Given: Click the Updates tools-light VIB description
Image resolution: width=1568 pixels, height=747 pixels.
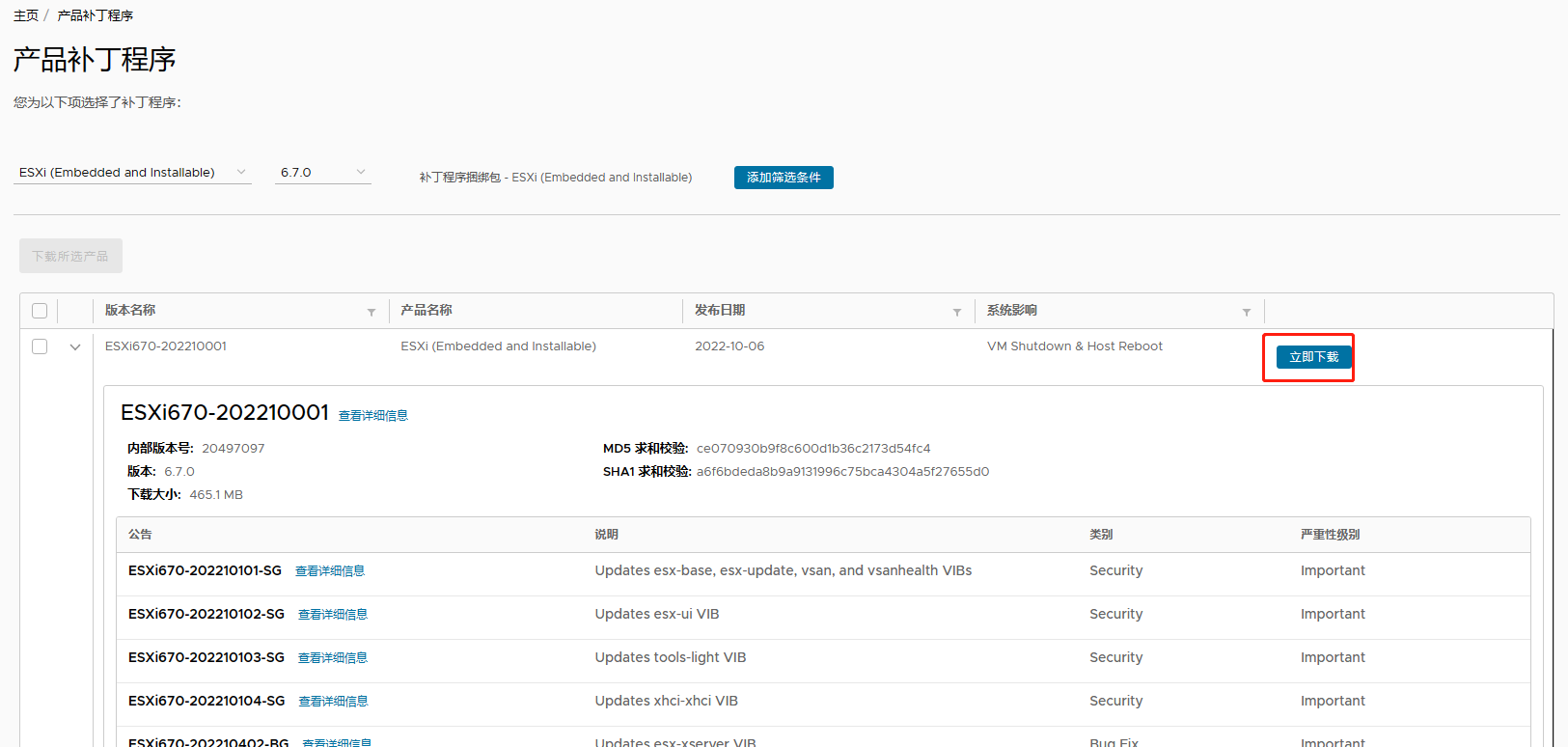Looking at the screenshot, I should pyautogui.click(x=671, y=657).
